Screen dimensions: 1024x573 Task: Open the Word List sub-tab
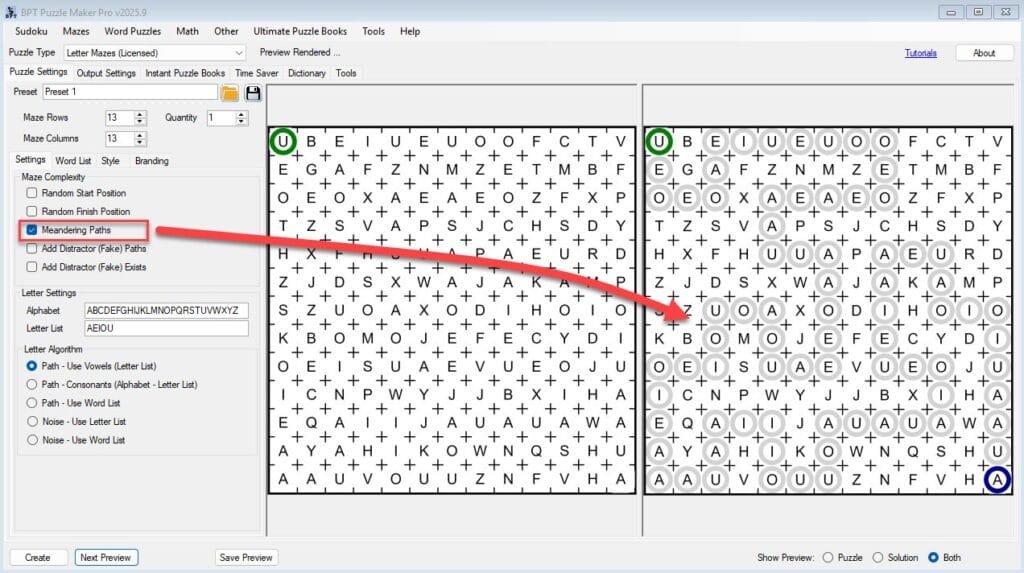[x=72, y=161]
